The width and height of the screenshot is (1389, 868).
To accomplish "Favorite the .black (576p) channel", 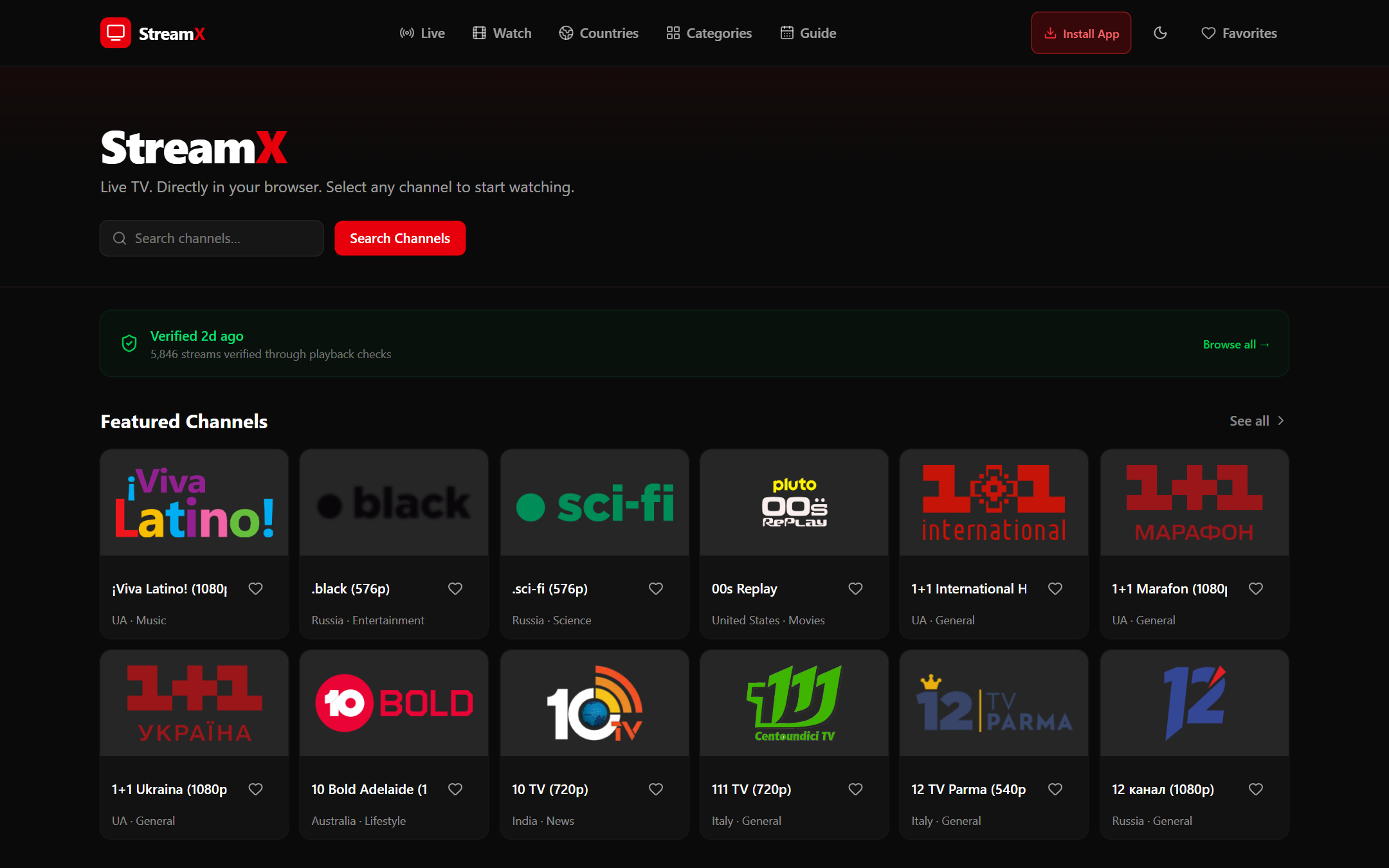I will pyautogui.click(x=455, y=588).
